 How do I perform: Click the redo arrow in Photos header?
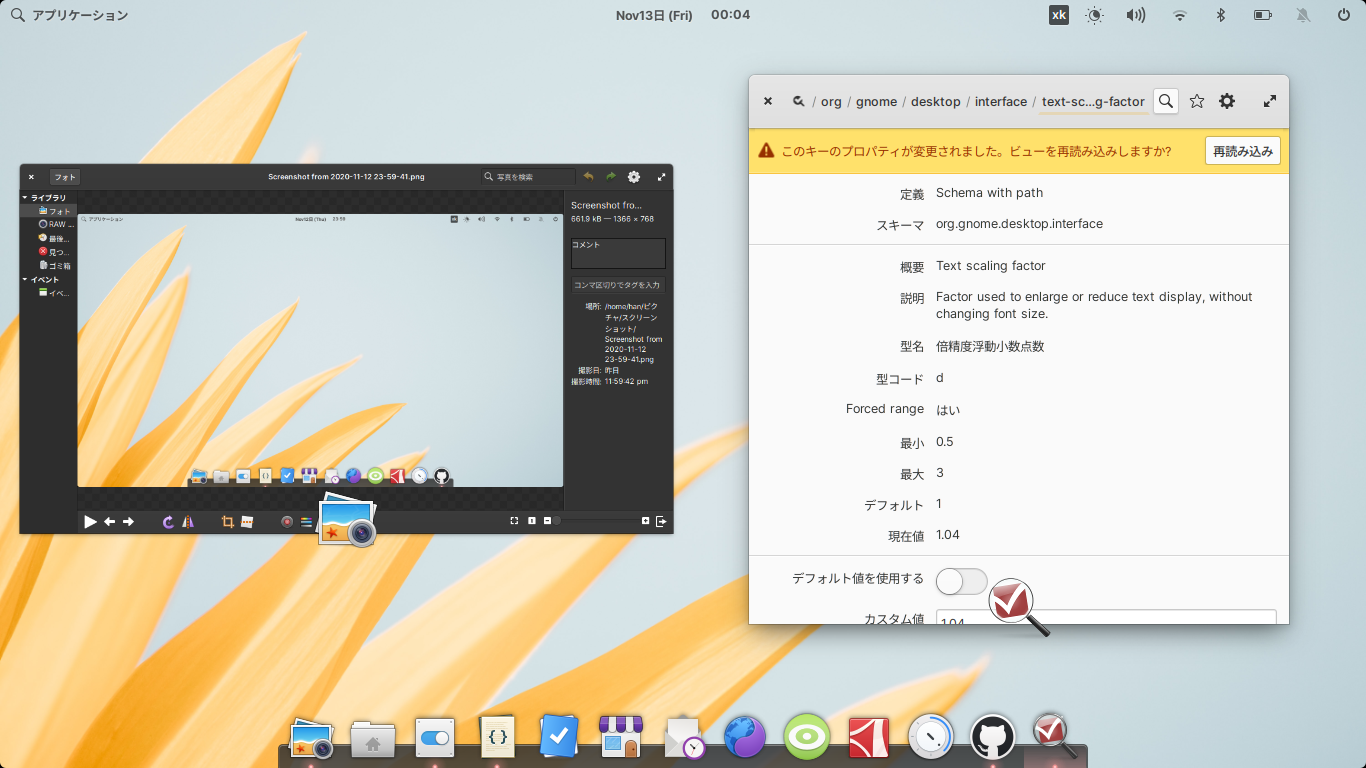[611, 177]
